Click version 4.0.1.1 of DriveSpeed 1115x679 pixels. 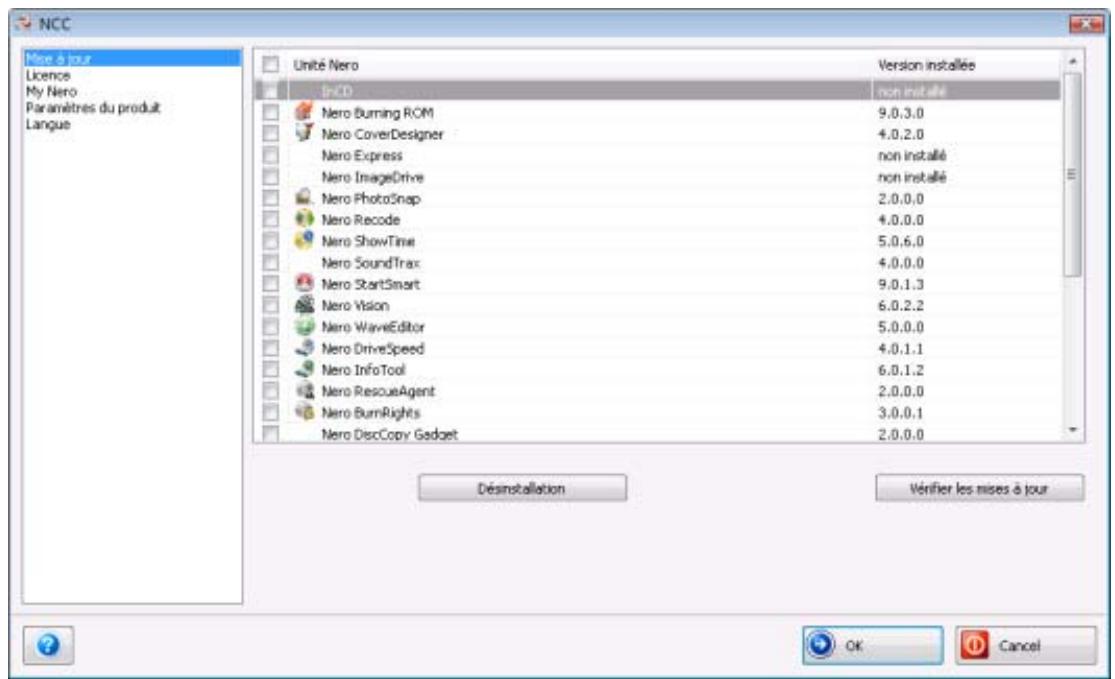click(900, 348)
